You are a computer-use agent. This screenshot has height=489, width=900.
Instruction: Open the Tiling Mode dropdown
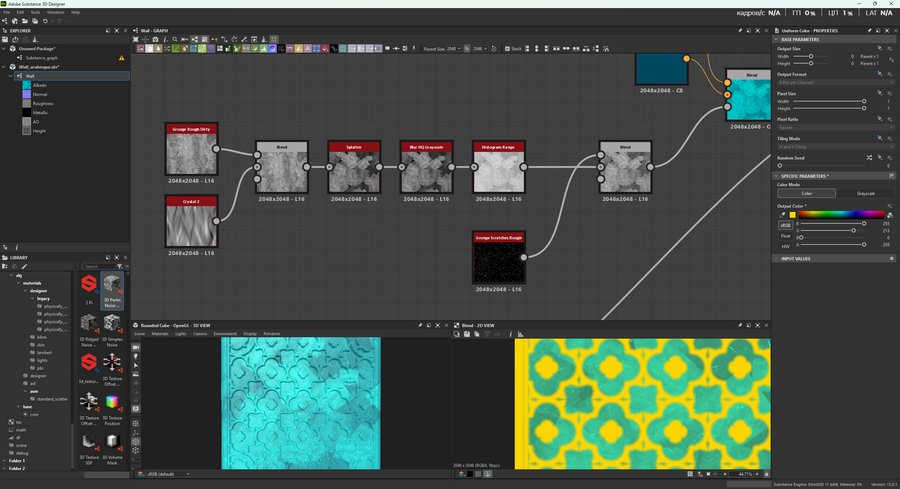point(835,146)
